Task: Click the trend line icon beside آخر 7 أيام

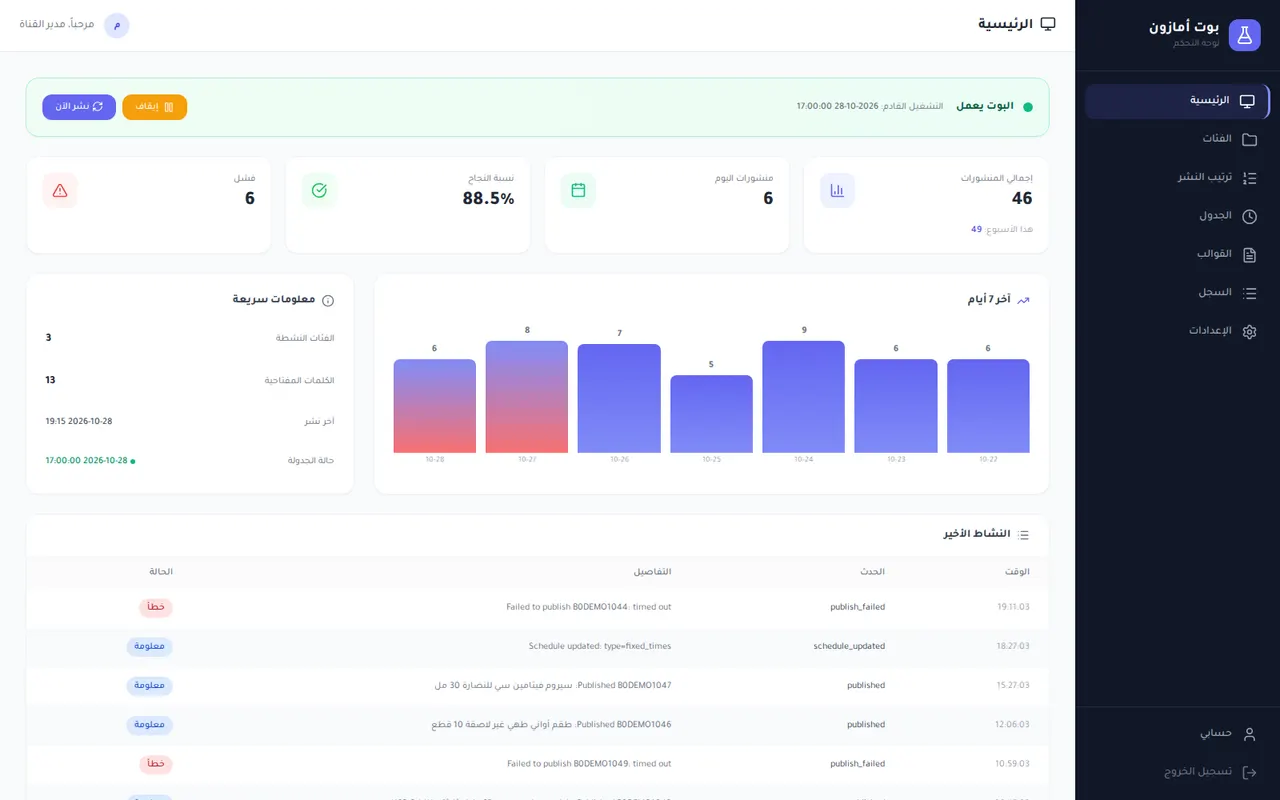Action: point(1023,300)
